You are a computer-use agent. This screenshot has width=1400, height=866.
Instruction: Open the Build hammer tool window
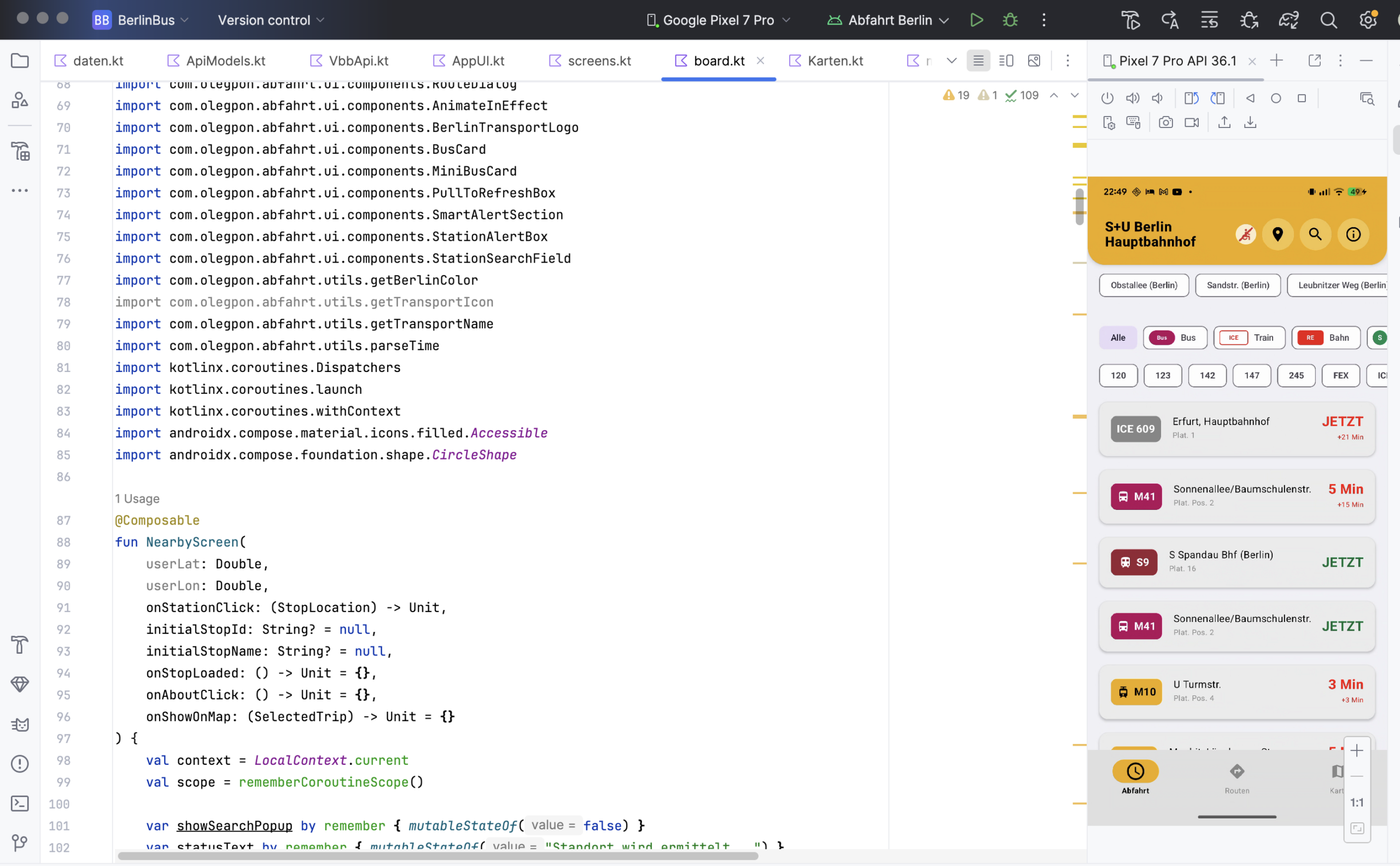(20, 645)
